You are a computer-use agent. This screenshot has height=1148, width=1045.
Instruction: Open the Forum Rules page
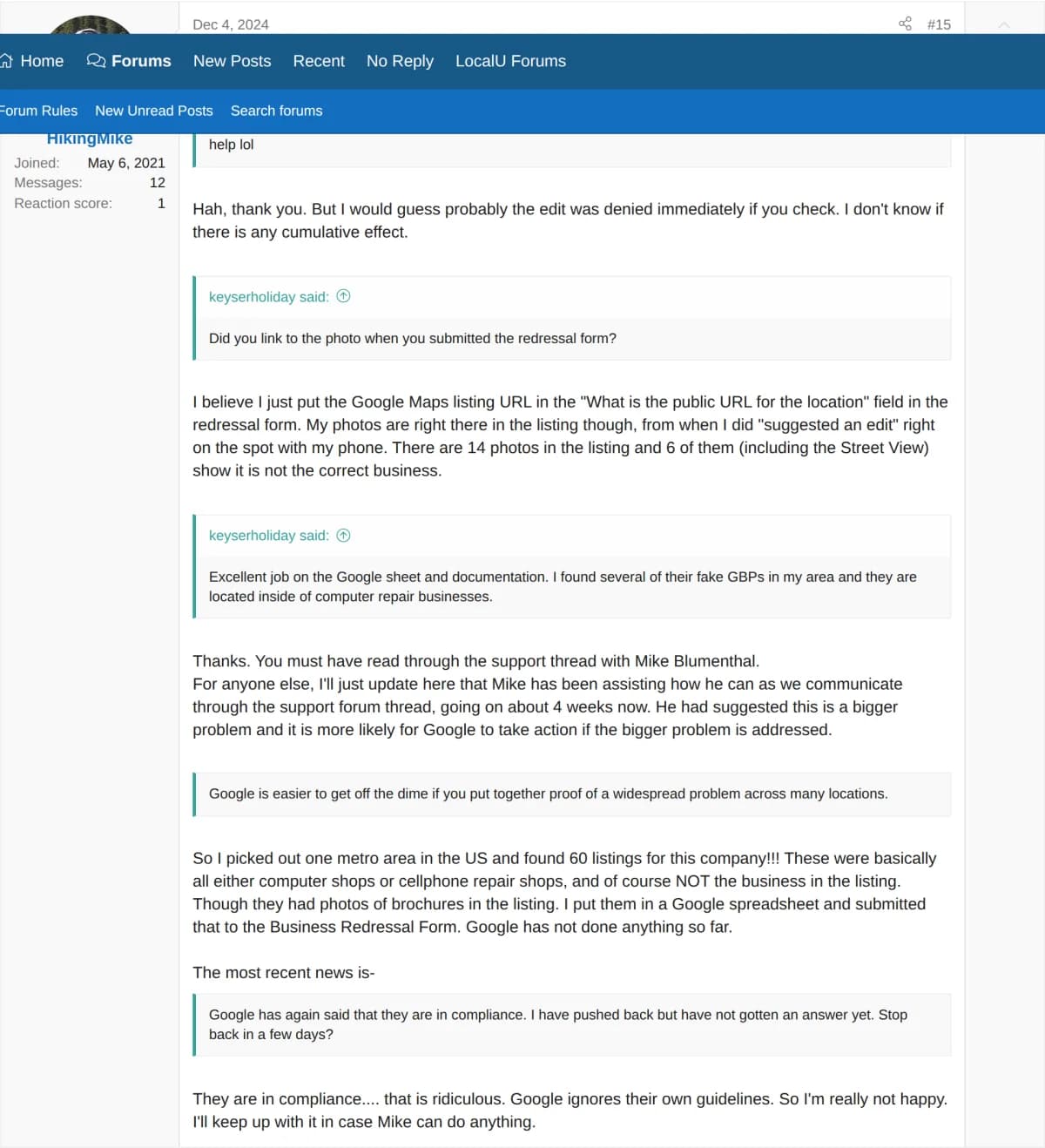38,111
